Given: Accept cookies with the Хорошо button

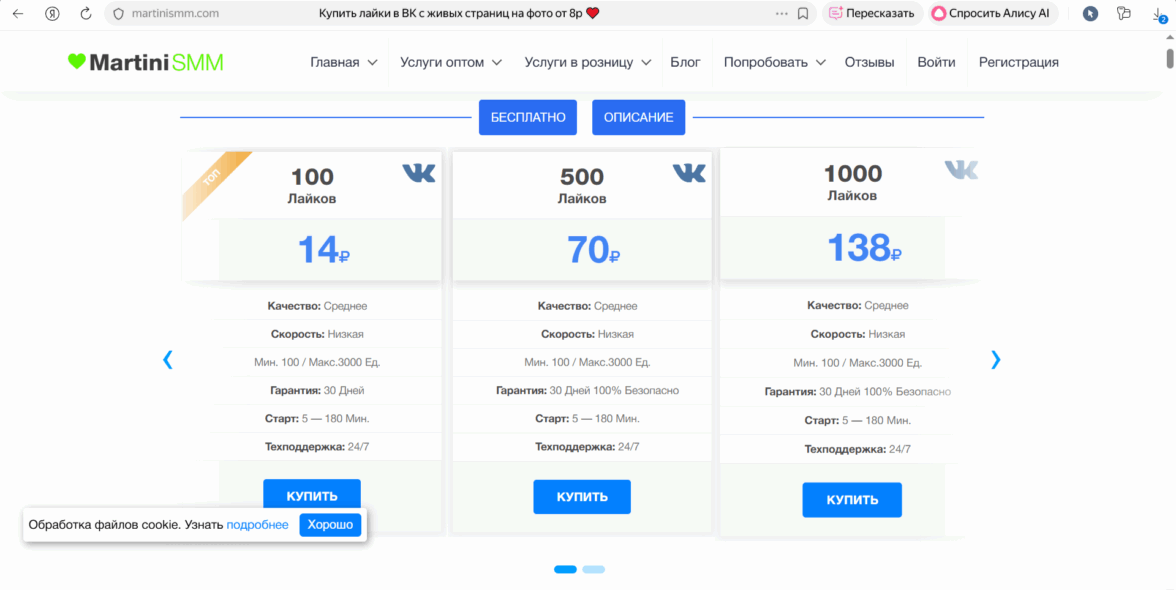Looking at the screenshot, I should click(330, 525).
